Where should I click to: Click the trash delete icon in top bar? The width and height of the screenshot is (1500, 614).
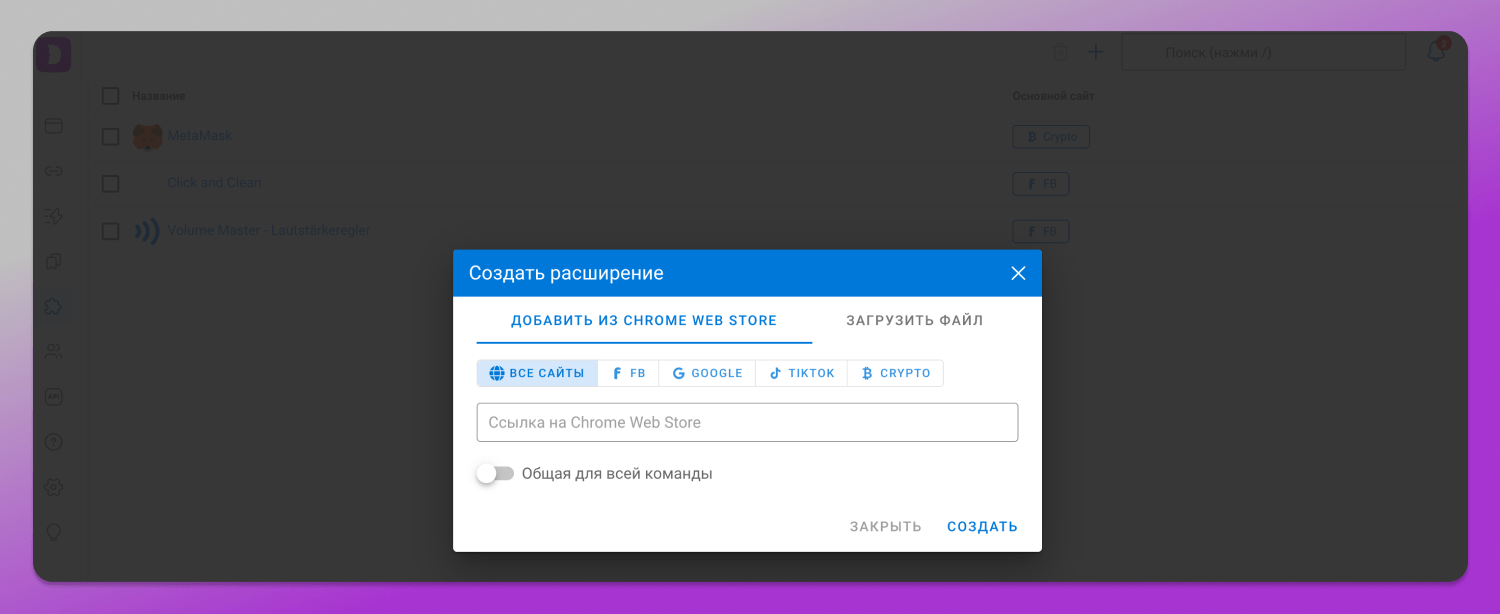click(1061, 52)
